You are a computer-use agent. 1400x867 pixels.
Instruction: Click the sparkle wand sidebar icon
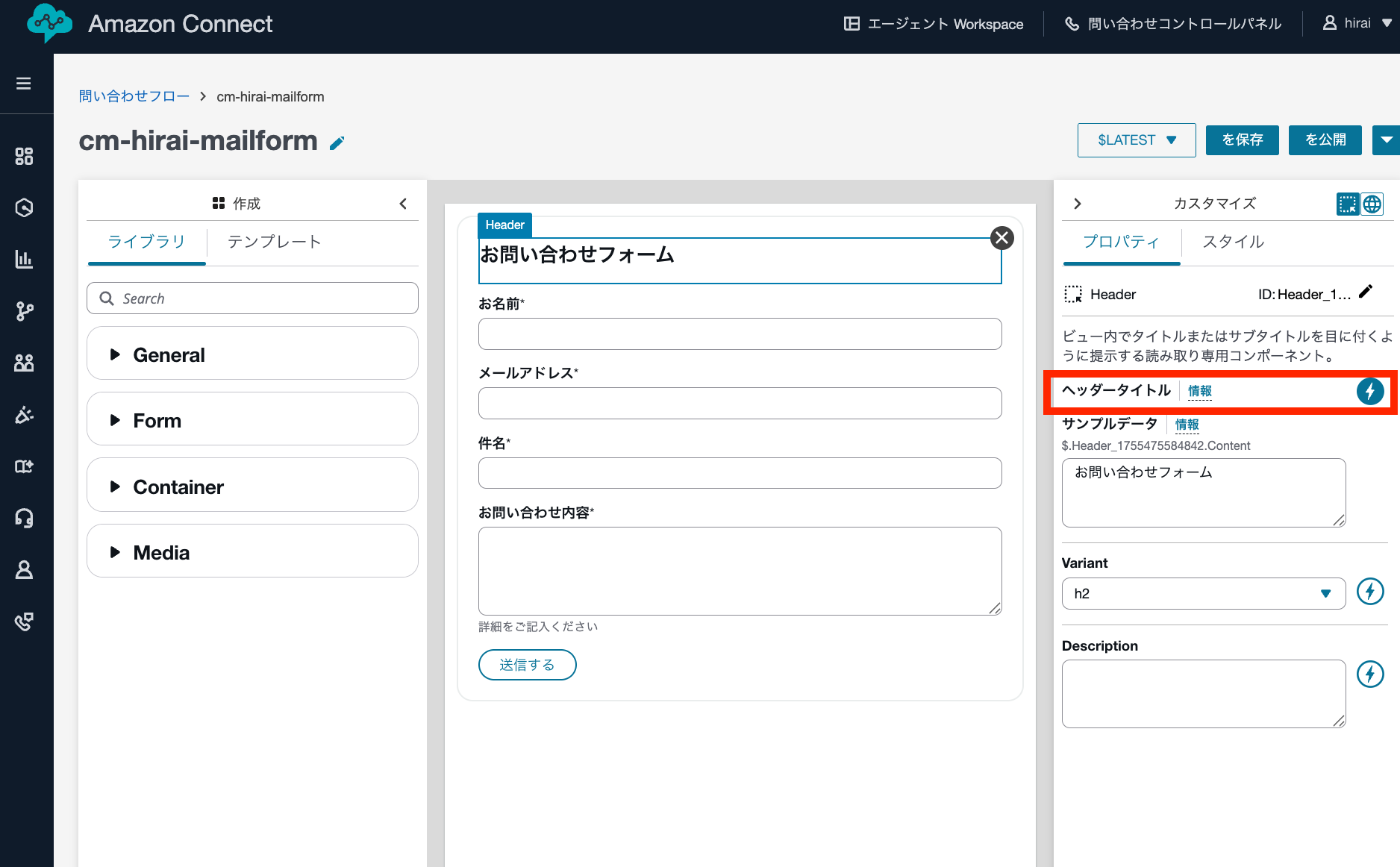click(24, 415)
